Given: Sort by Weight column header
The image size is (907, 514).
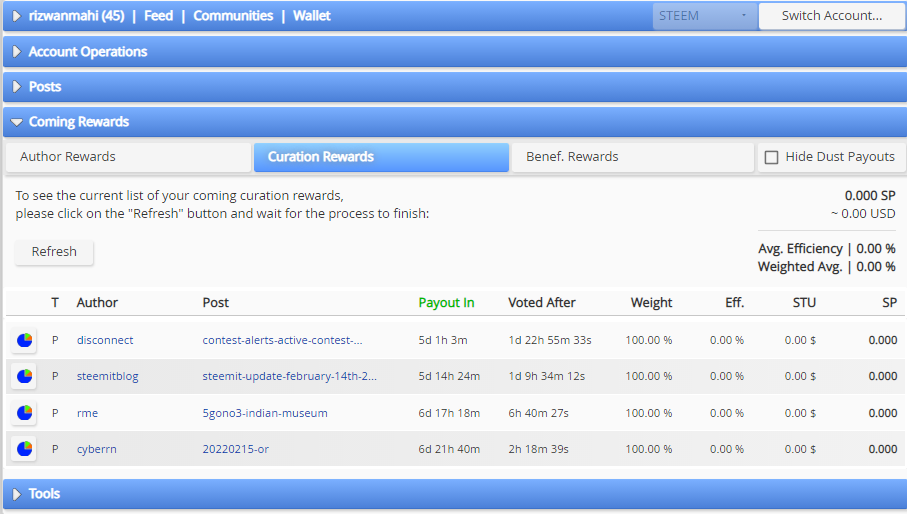Looking at the screenshot, I should (x=651, y=302).
